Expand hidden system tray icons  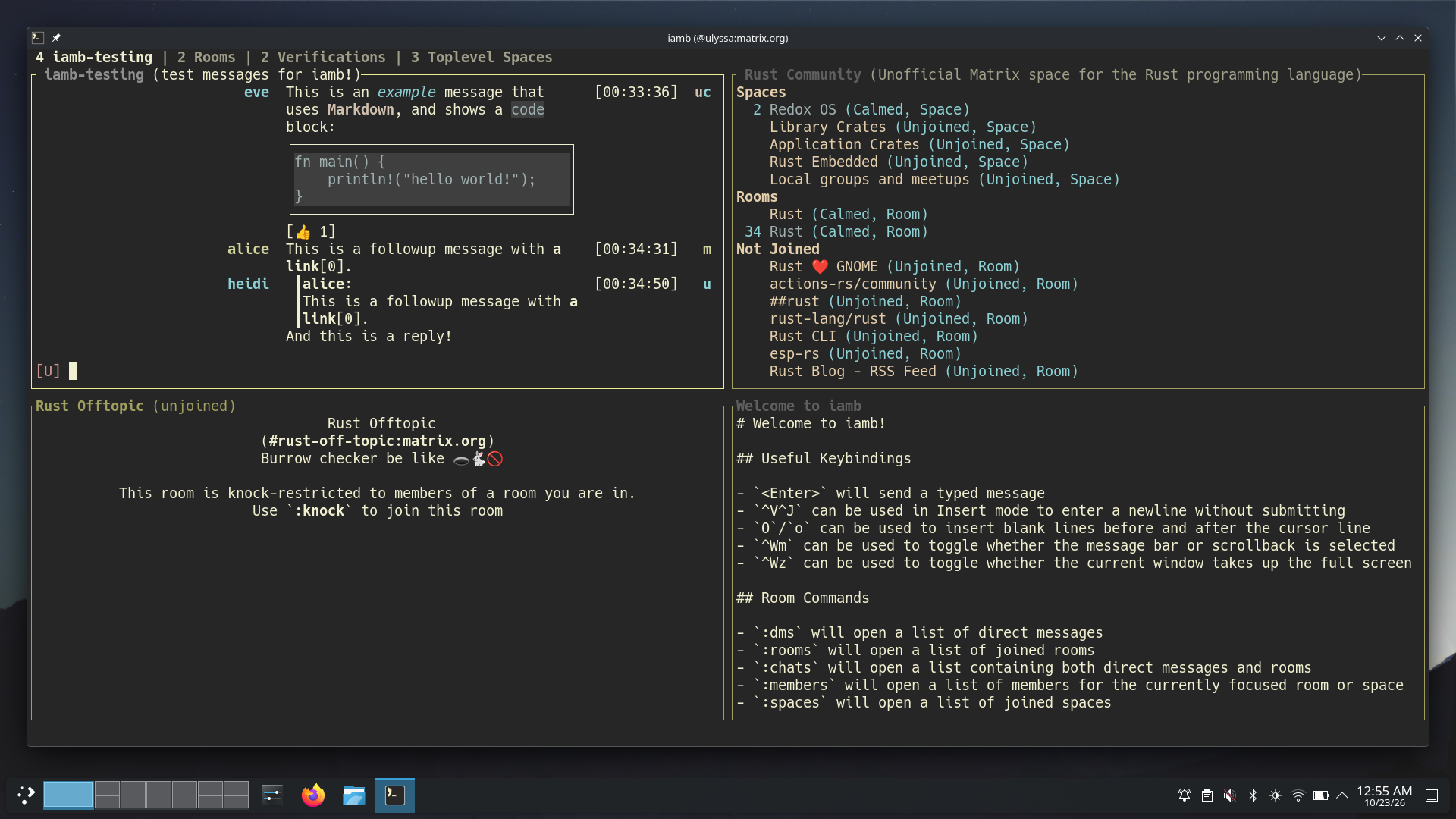[1342, 795]
